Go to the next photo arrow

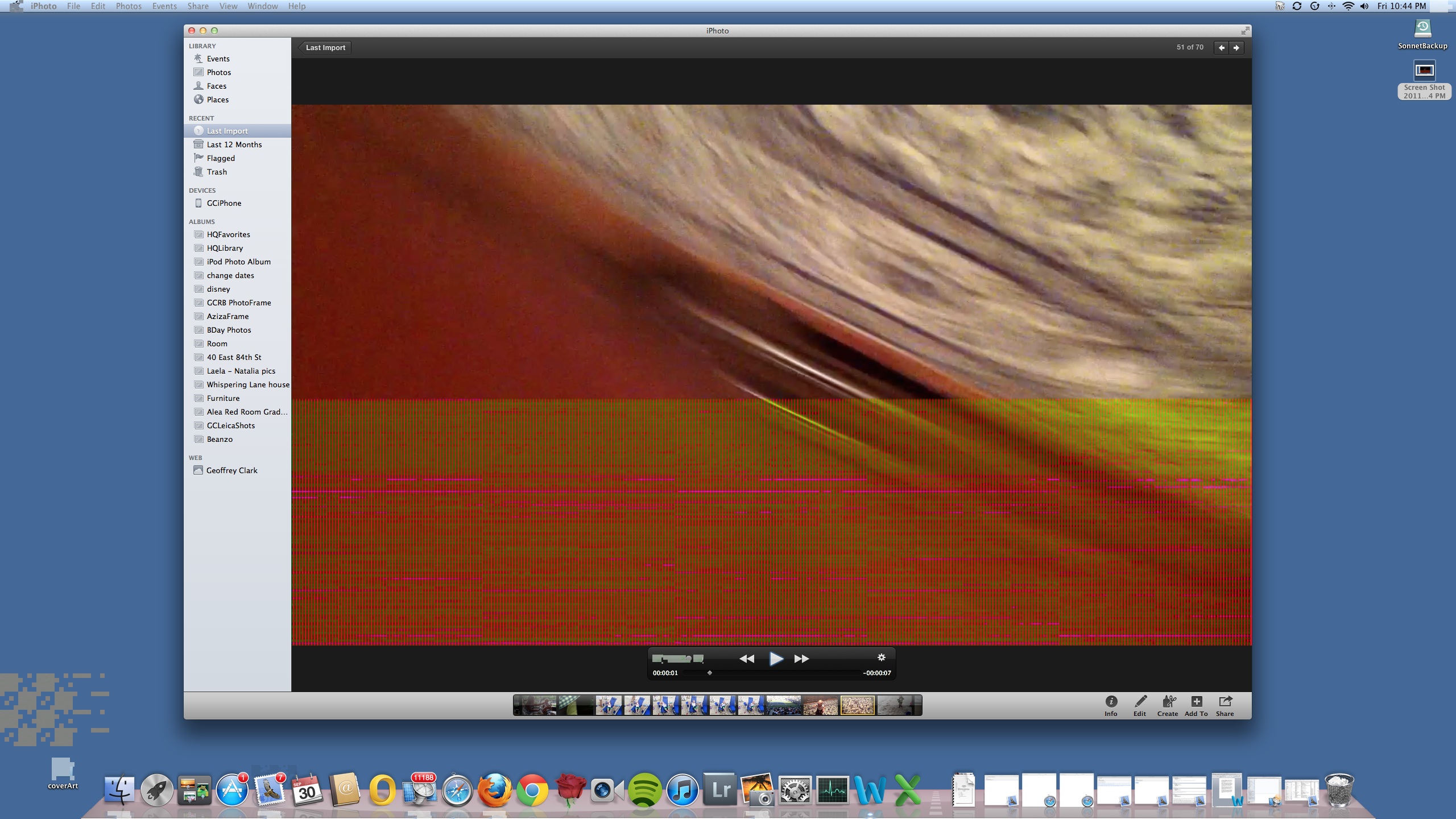pyautogui.click(x=1236, y=48)
